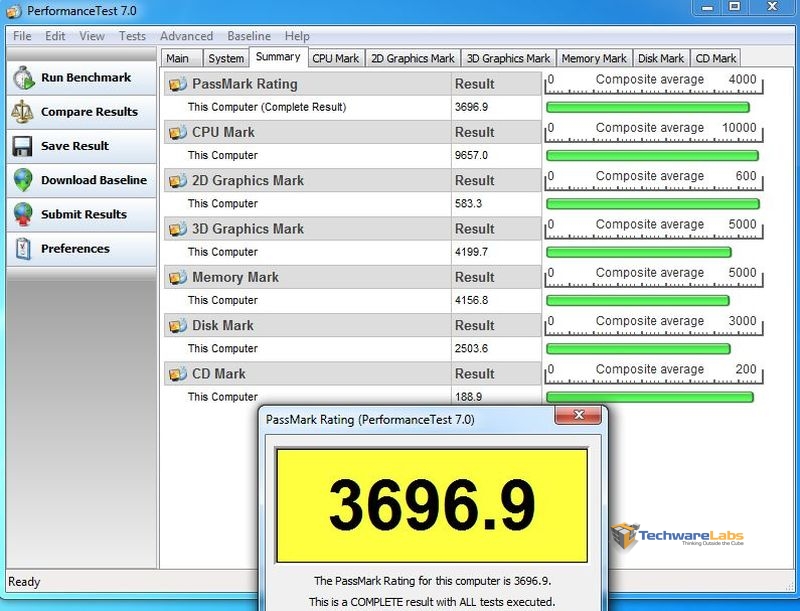Switch to the CPU Mark tab

tap(336, 58)
